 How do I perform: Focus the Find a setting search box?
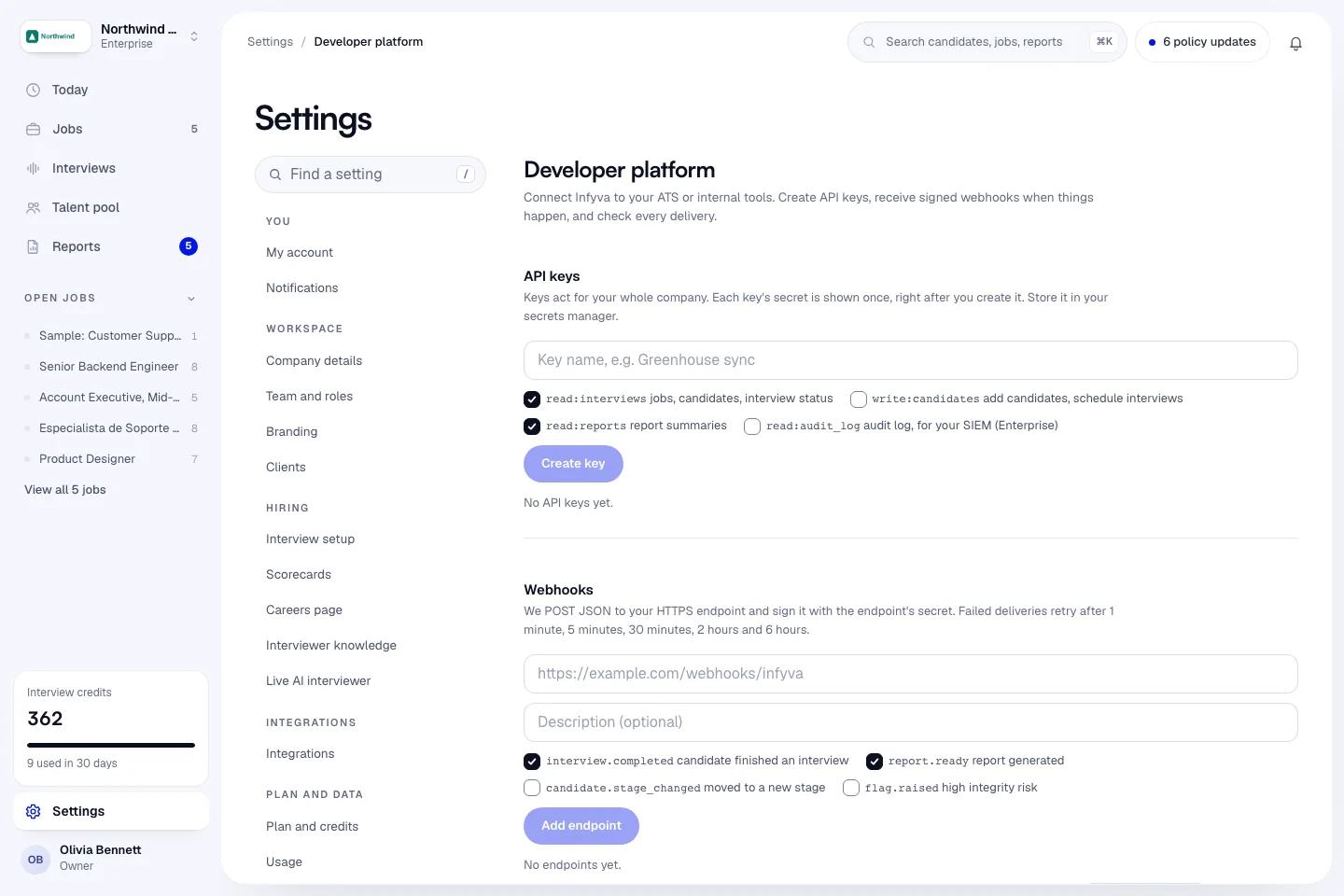[x=371, y=175]
